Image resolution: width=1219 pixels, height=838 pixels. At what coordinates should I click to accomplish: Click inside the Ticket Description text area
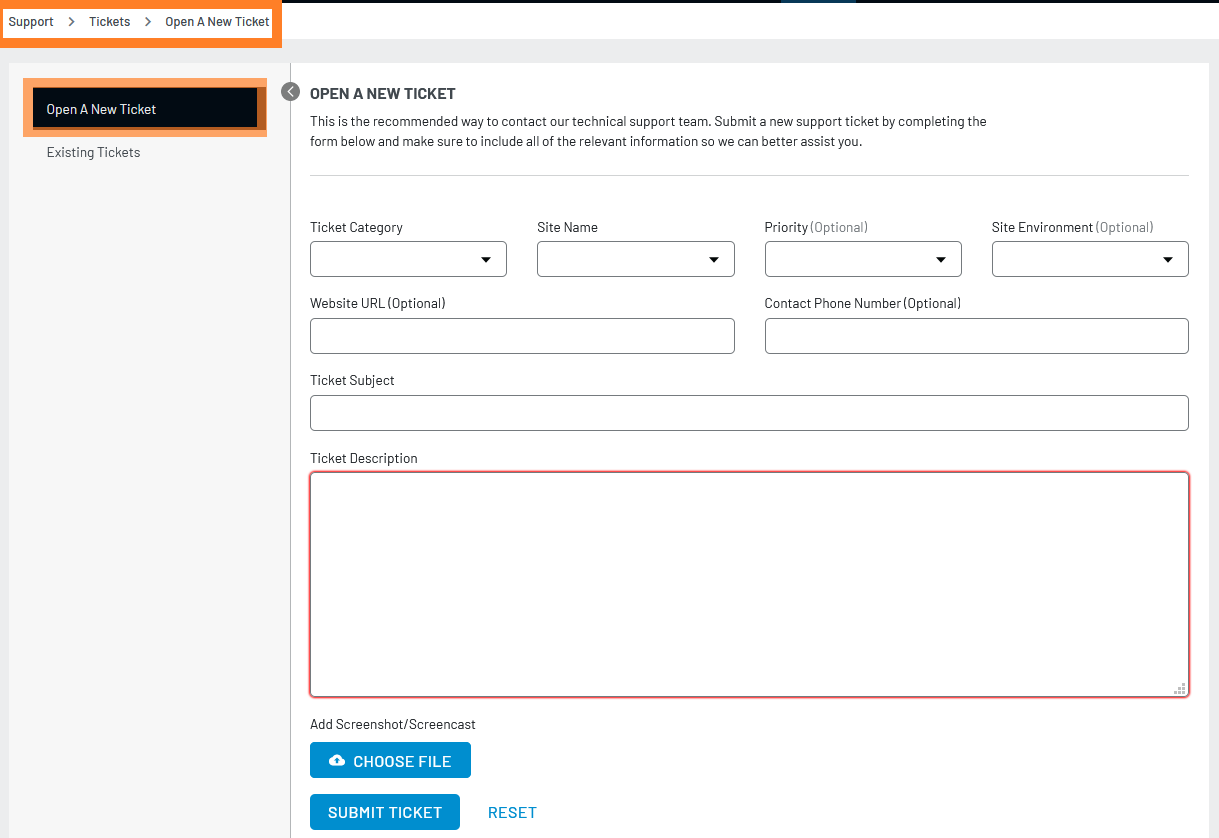click(749, 584)
